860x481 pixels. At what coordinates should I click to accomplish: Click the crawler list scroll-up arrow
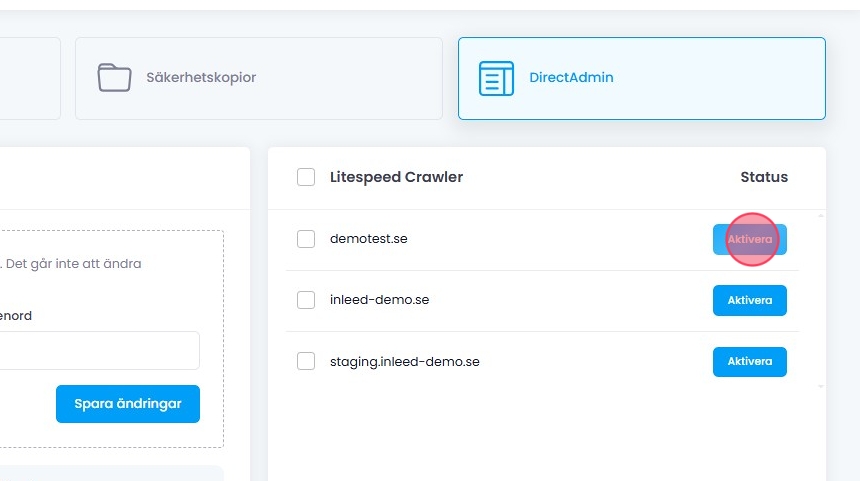[821, 216]
